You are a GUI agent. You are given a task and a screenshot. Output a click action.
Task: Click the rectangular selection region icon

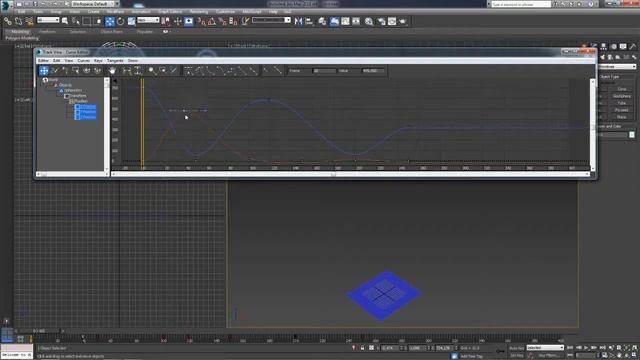87,21
